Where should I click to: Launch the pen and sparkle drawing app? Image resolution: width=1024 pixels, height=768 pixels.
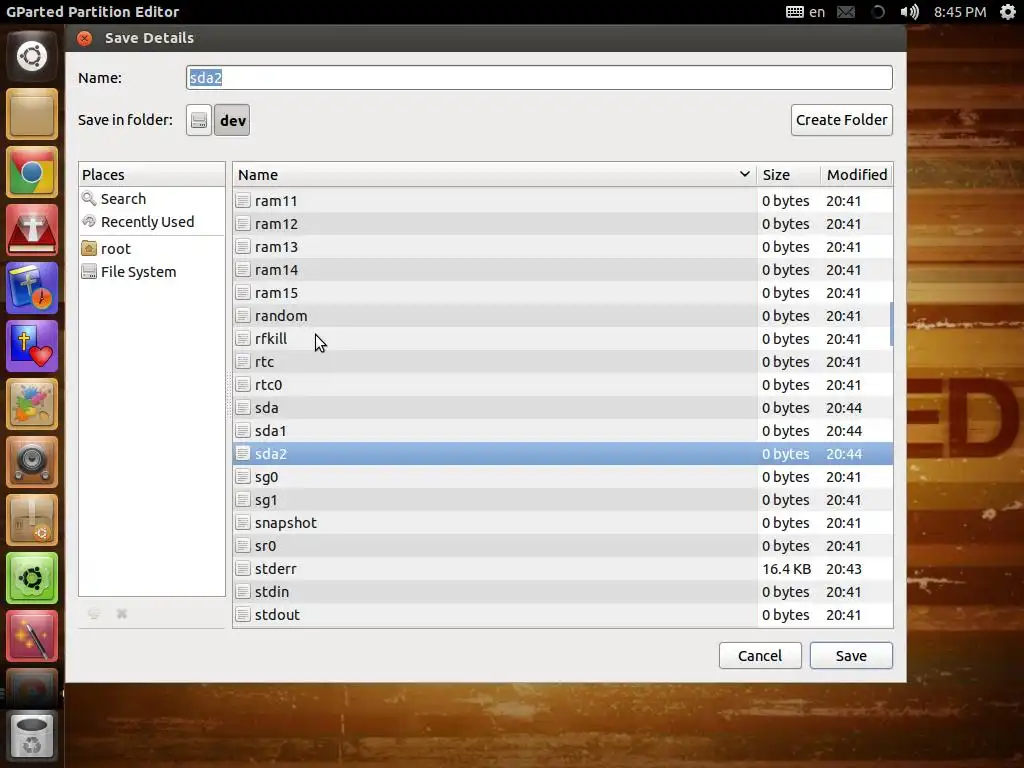pyautogui.click(x=32, y=636)
